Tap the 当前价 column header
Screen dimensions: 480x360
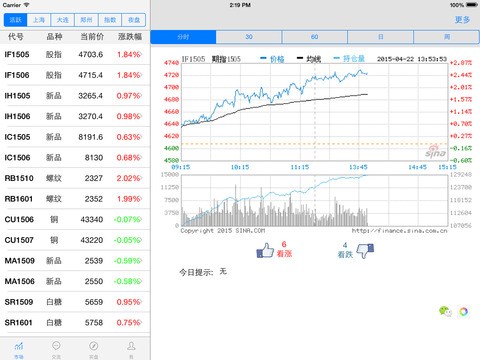[x=92, y=36]
